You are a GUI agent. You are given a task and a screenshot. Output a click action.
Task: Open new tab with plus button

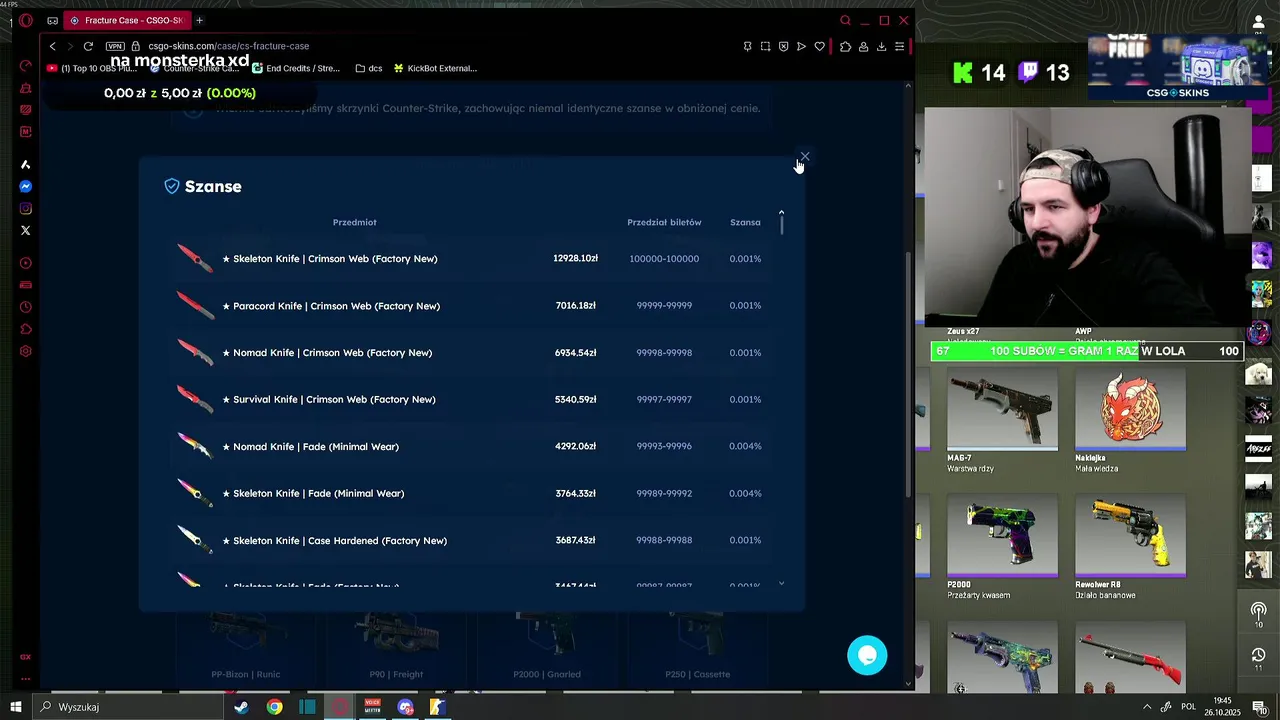199,20
